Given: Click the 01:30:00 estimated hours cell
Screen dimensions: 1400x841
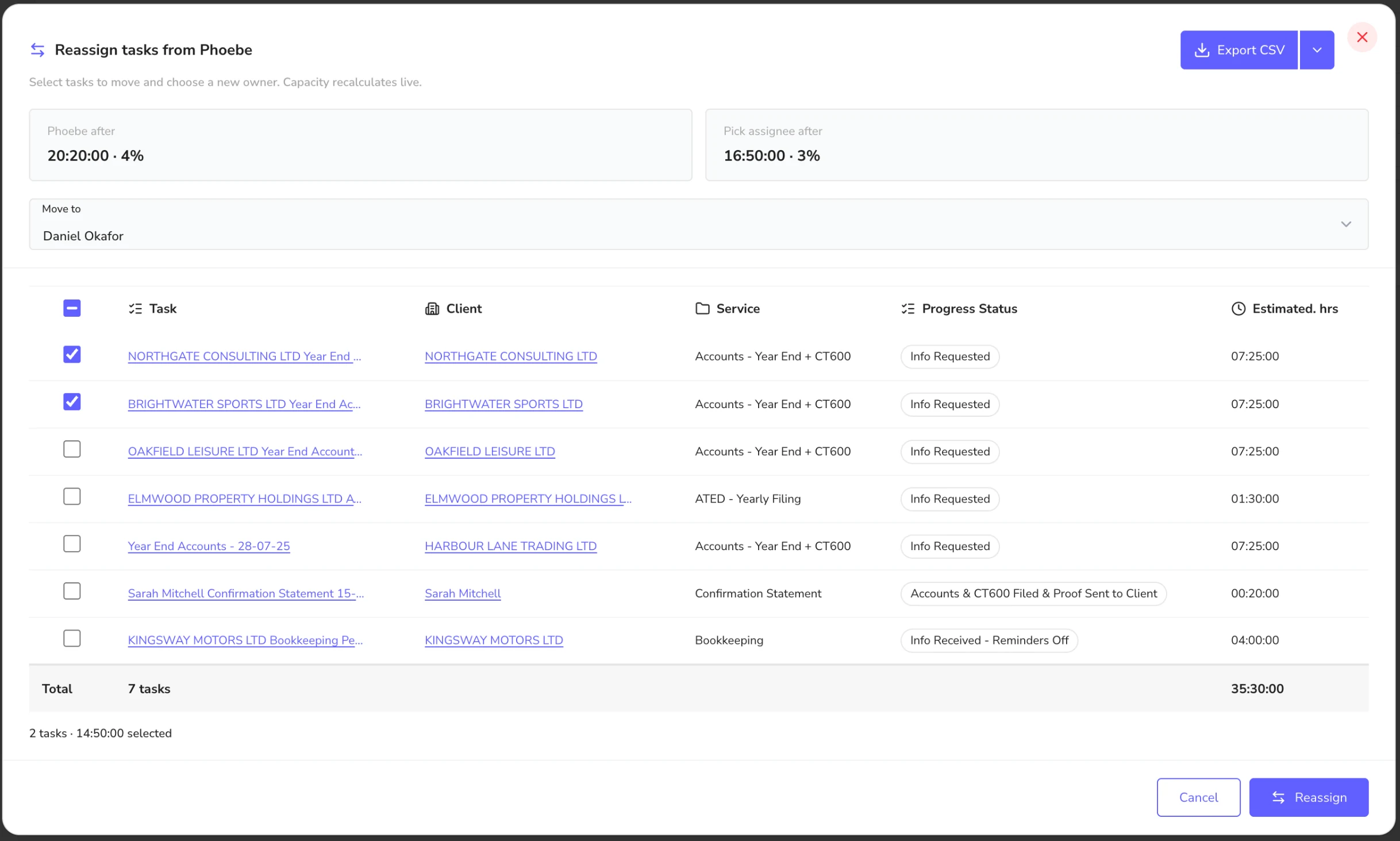Looking at the screenshot, I should click(x=1255, y=499).
